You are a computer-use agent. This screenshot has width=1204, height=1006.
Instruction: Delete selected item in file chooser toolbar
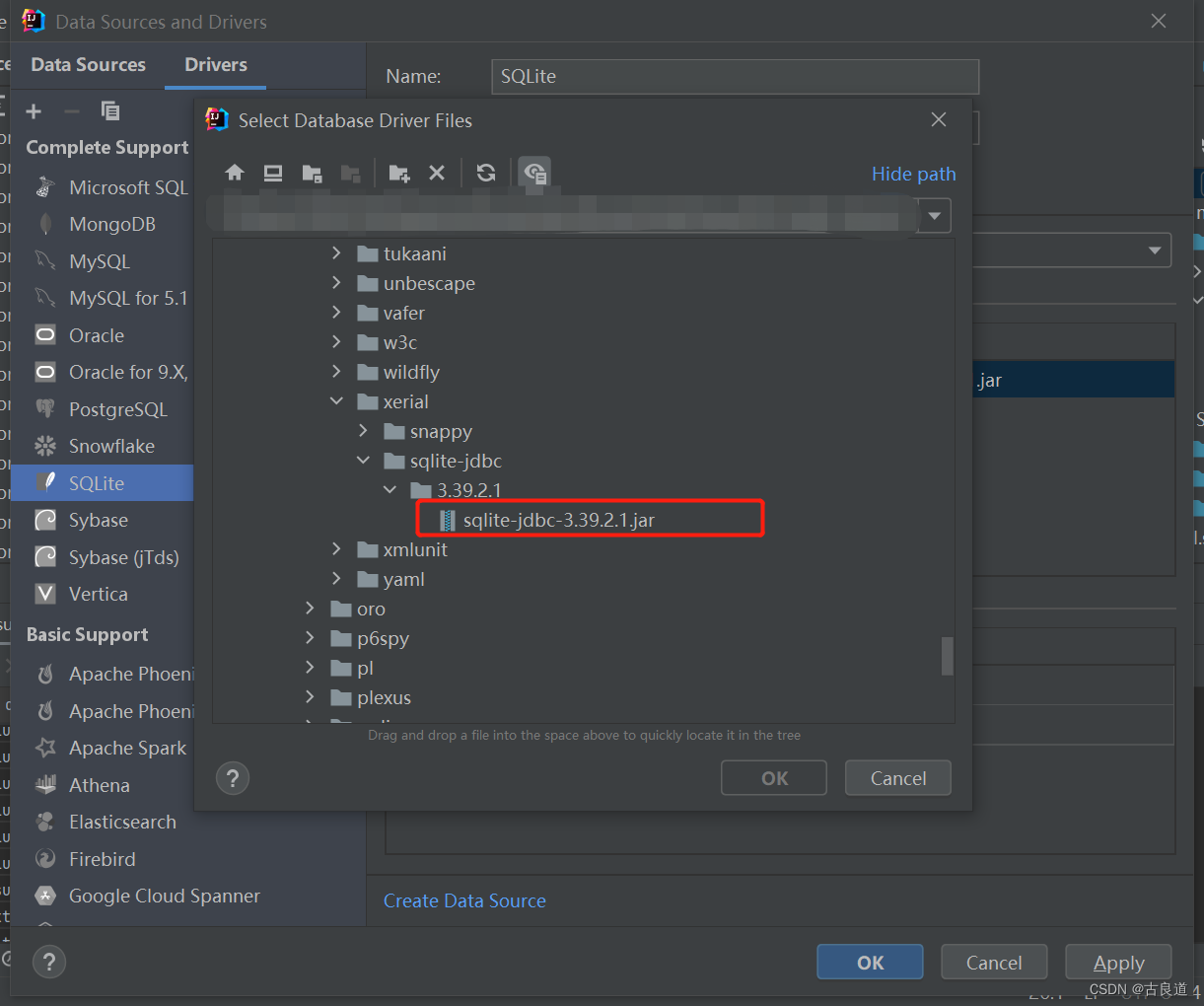pyautogui.click(x=437, y=174)
